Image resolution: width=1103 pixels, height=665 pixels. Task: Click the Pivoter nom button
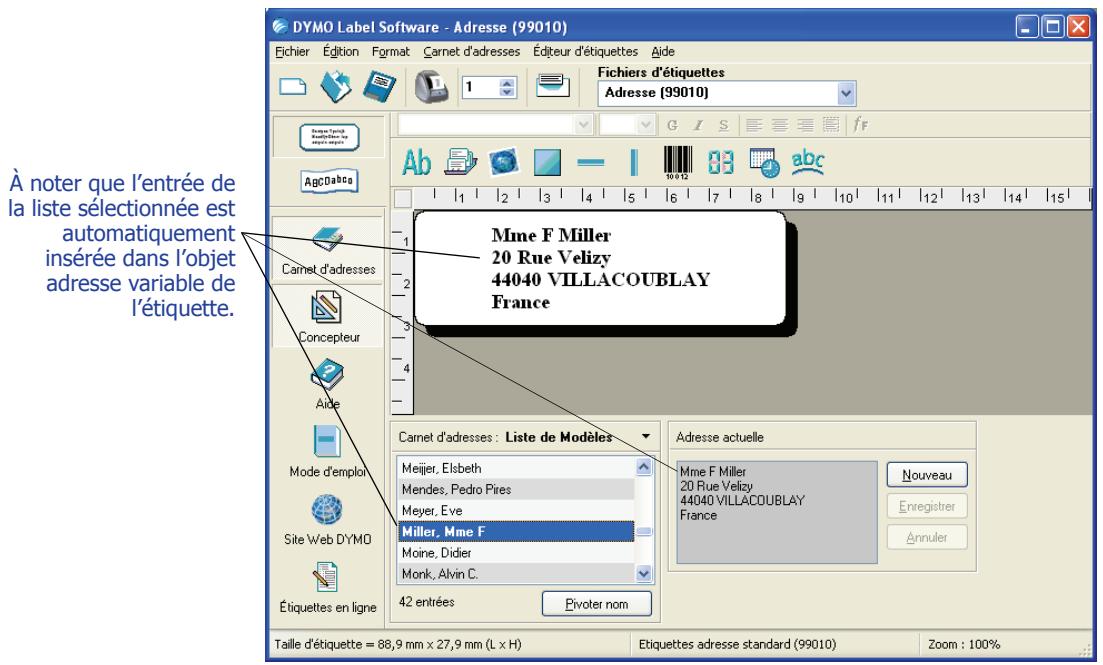pyautogui.click(x=597, y=604)
